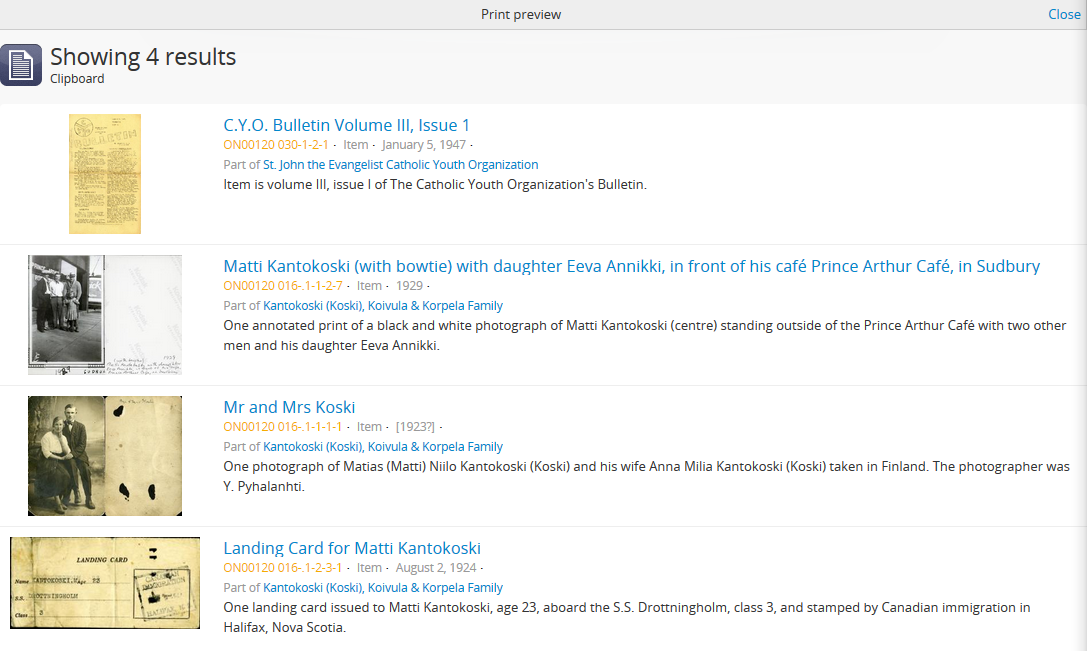Open the Mr and Mrs Koski record
1087x651 pixels.
[289, 407]
